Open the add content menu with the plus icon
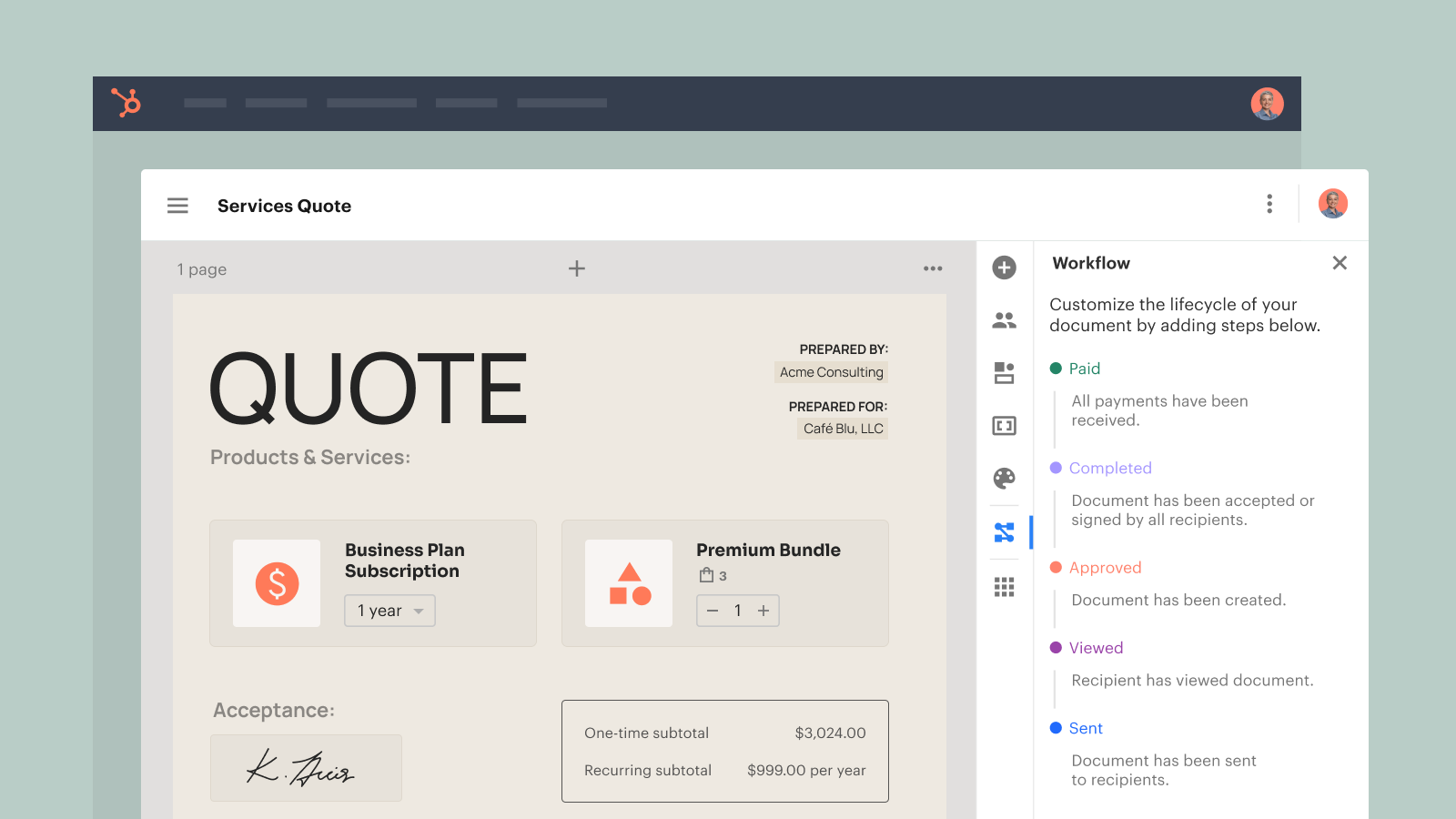1456x819 pixels. (1004, 268)
